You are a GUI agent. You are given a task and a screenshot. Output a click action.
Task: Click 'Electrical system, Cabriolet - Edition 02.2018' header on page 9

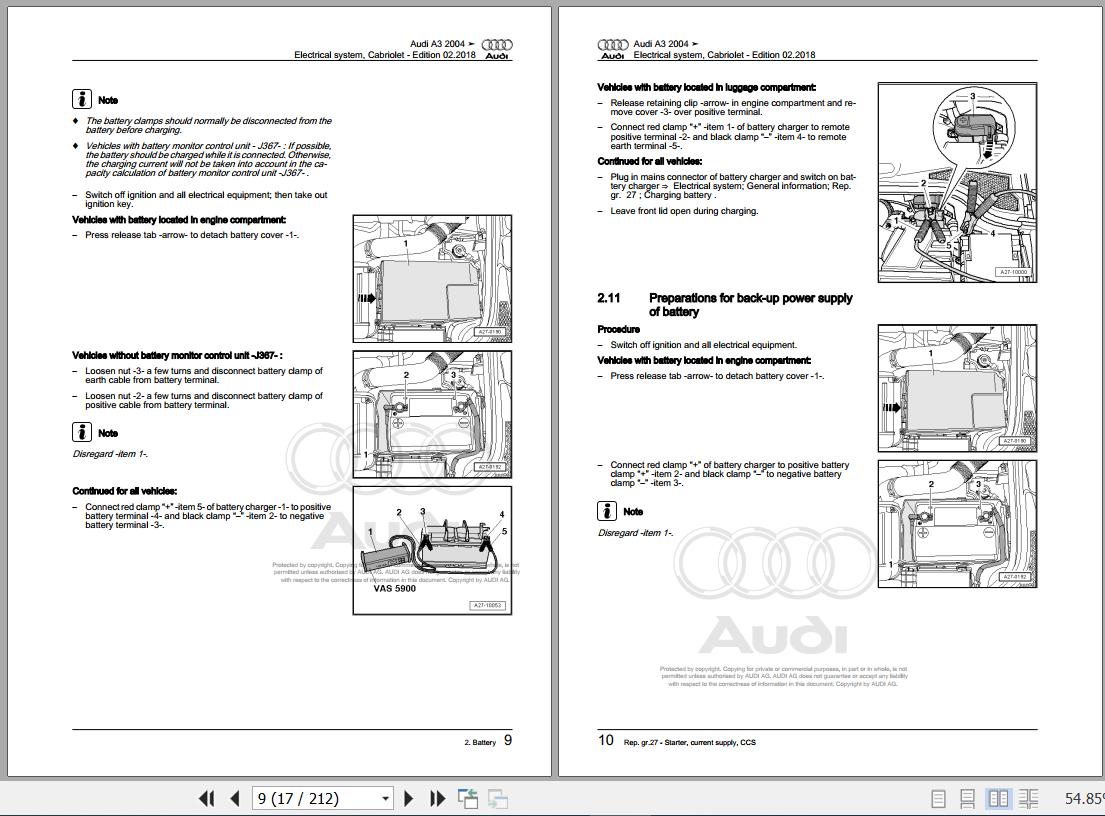(385, 54)
